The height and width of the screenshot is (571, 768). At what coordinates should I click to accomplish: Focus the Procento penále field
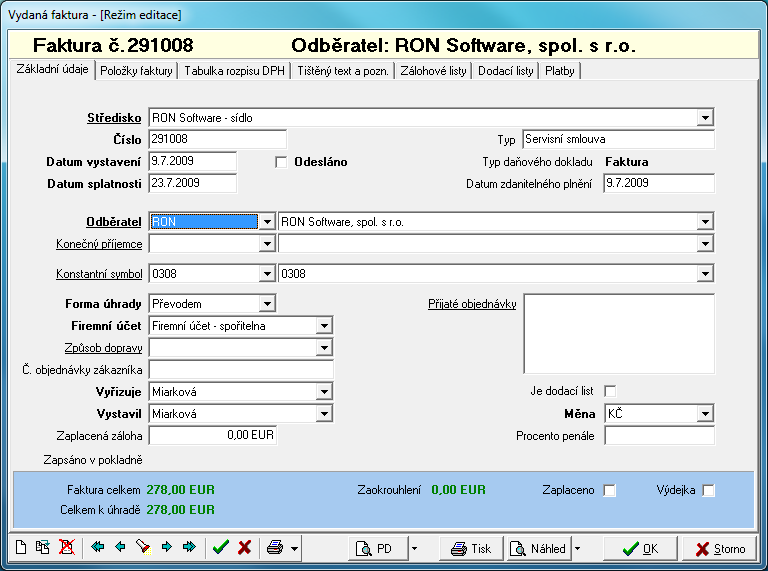click(x=659, y=436)
